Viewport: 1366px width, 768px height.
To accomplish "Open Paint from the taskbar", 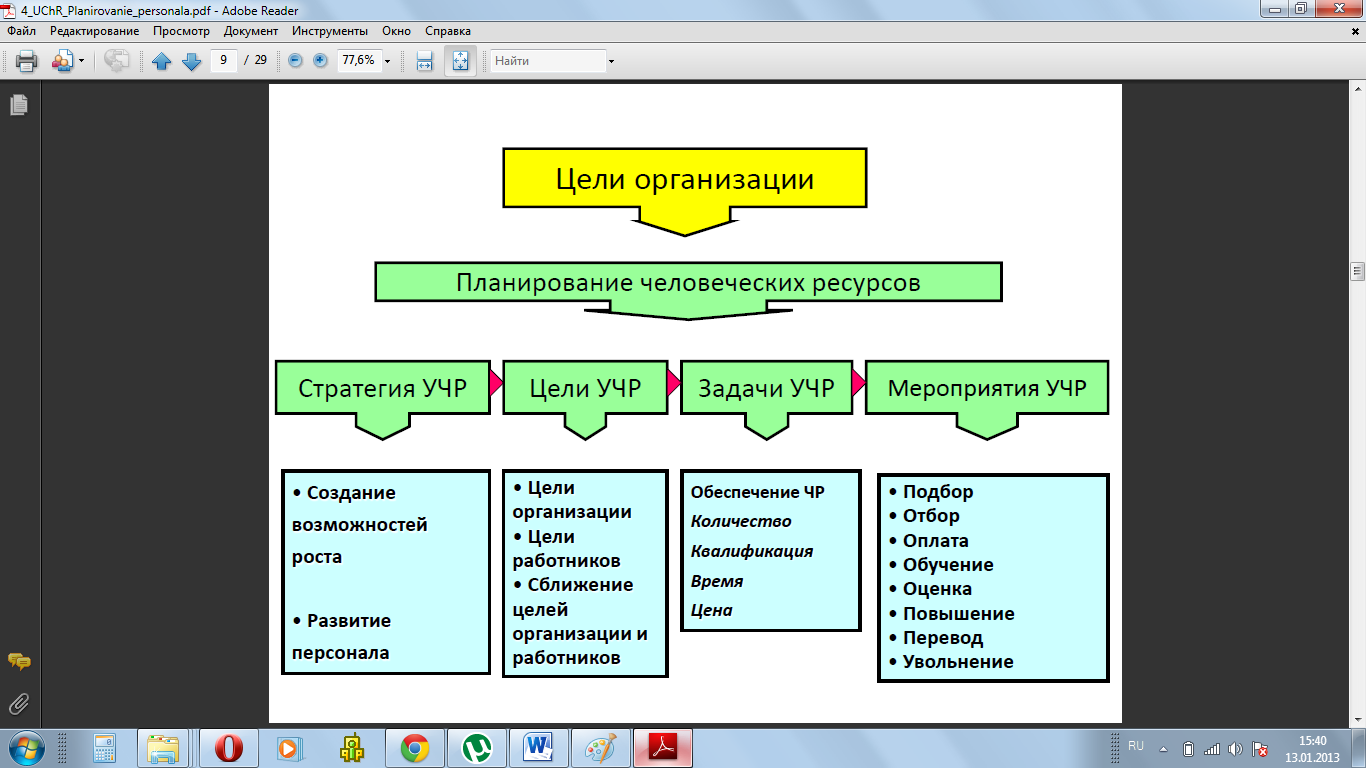I will click(x=600, y=748).
